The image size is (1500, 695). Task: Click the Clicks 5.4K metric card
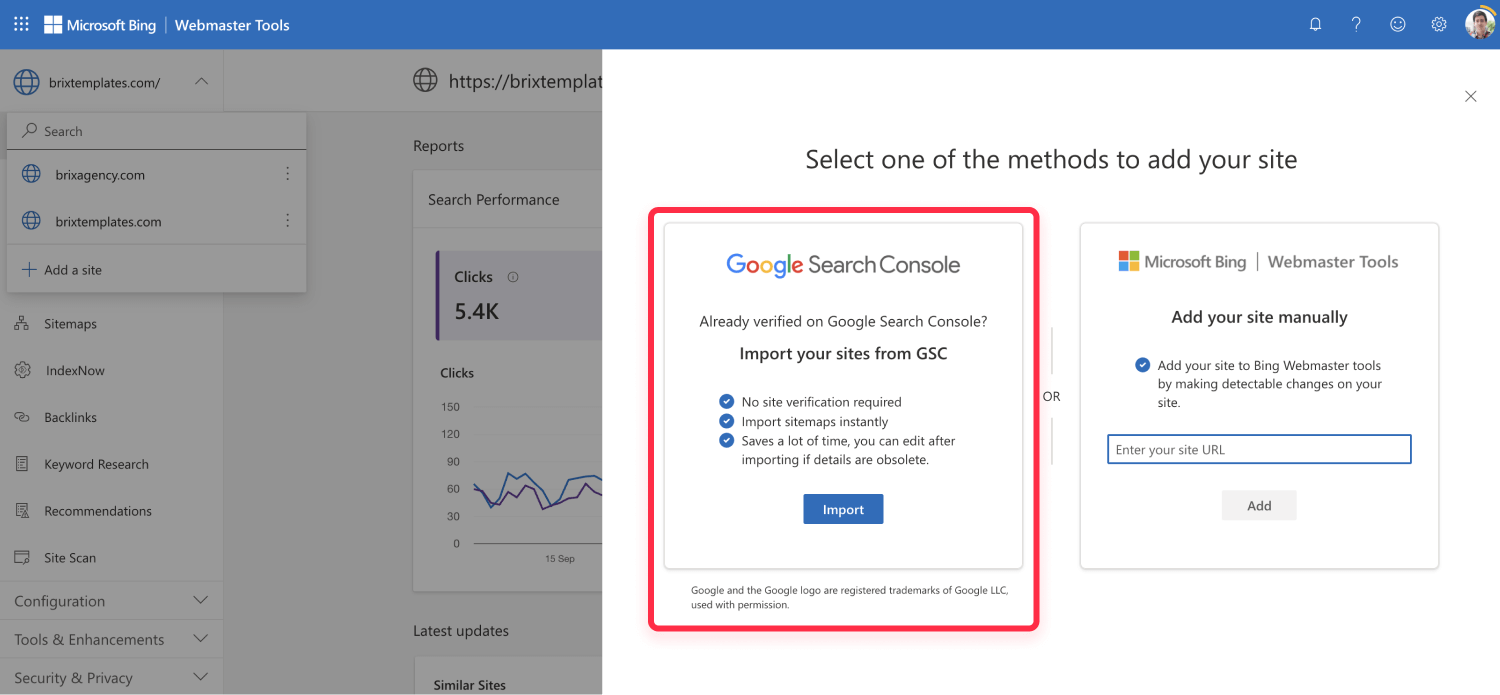(519, 295)
